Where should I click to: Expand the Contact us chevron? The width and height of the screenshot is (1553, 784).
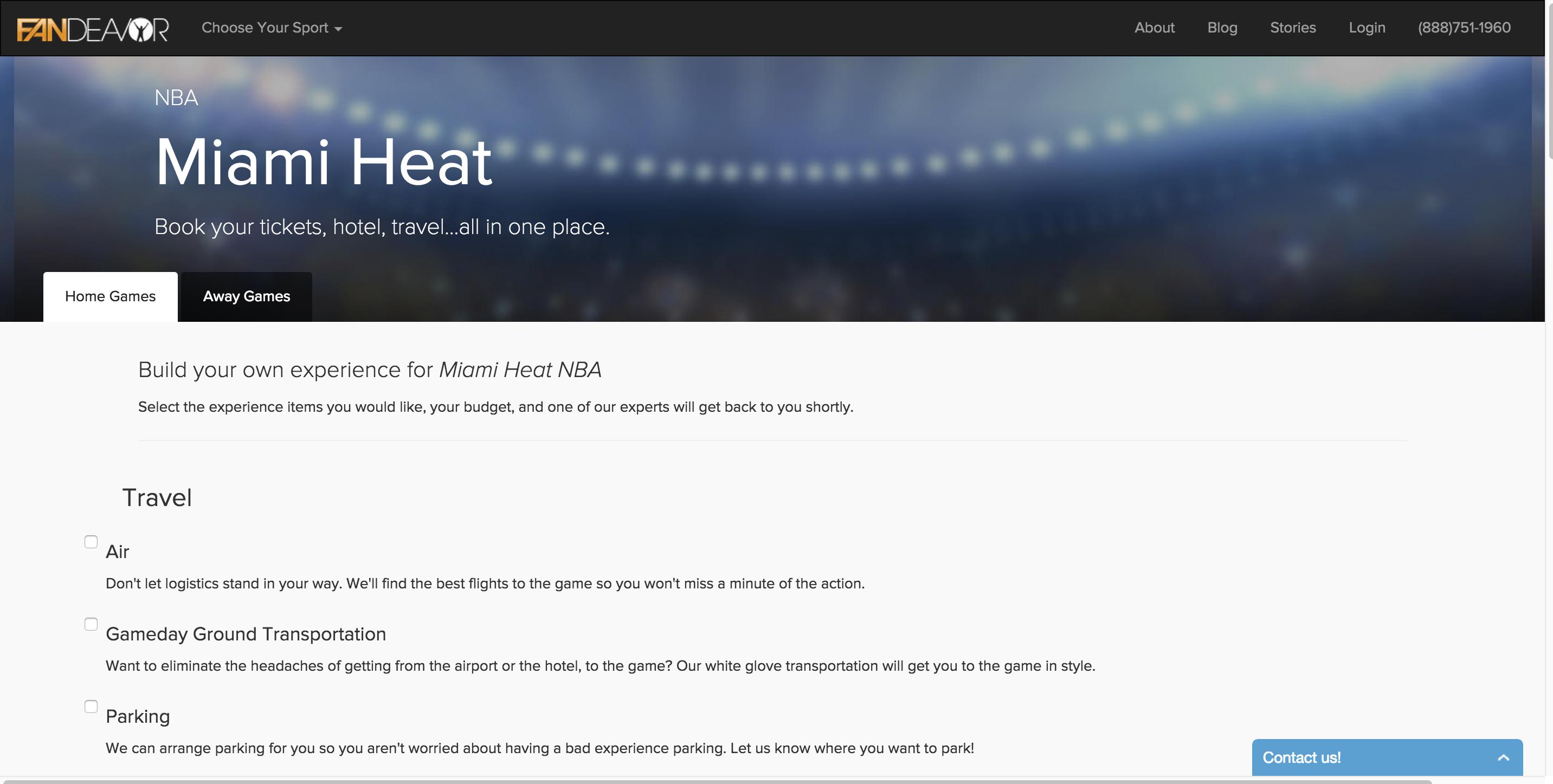tap(1503, 757)
